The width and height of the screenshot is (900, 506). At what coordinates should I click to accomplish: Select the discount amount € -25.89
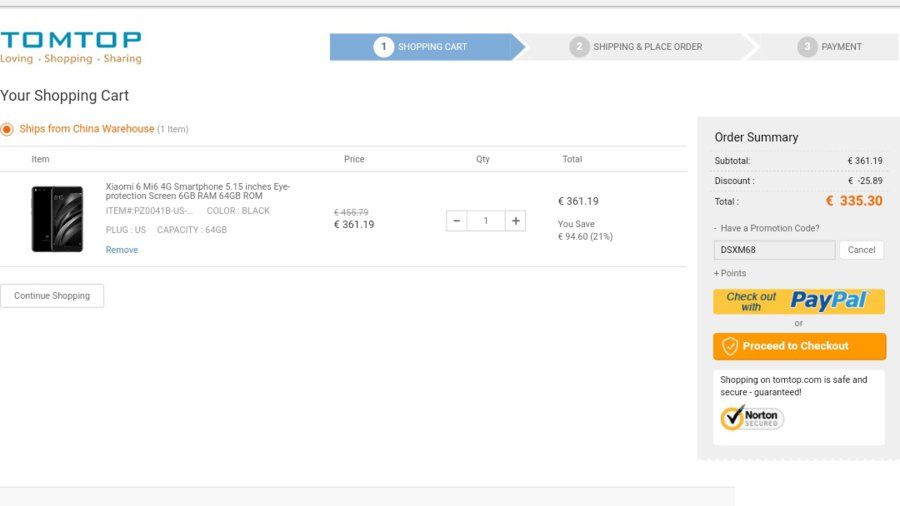(x=865, y=181)
